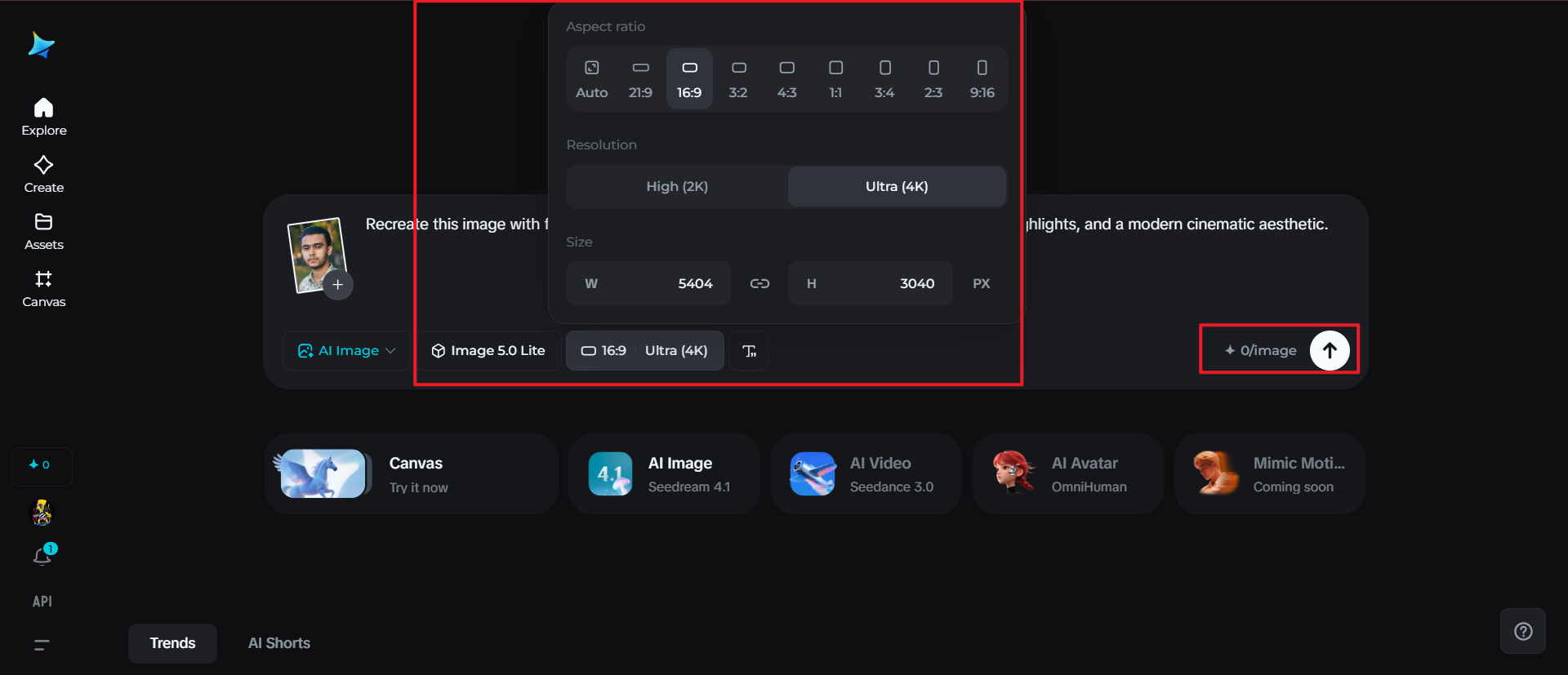Submit the prompt with the up arrow
Screen dimensions: 1568x675
pyautogui.click(x=1330, y=350)
